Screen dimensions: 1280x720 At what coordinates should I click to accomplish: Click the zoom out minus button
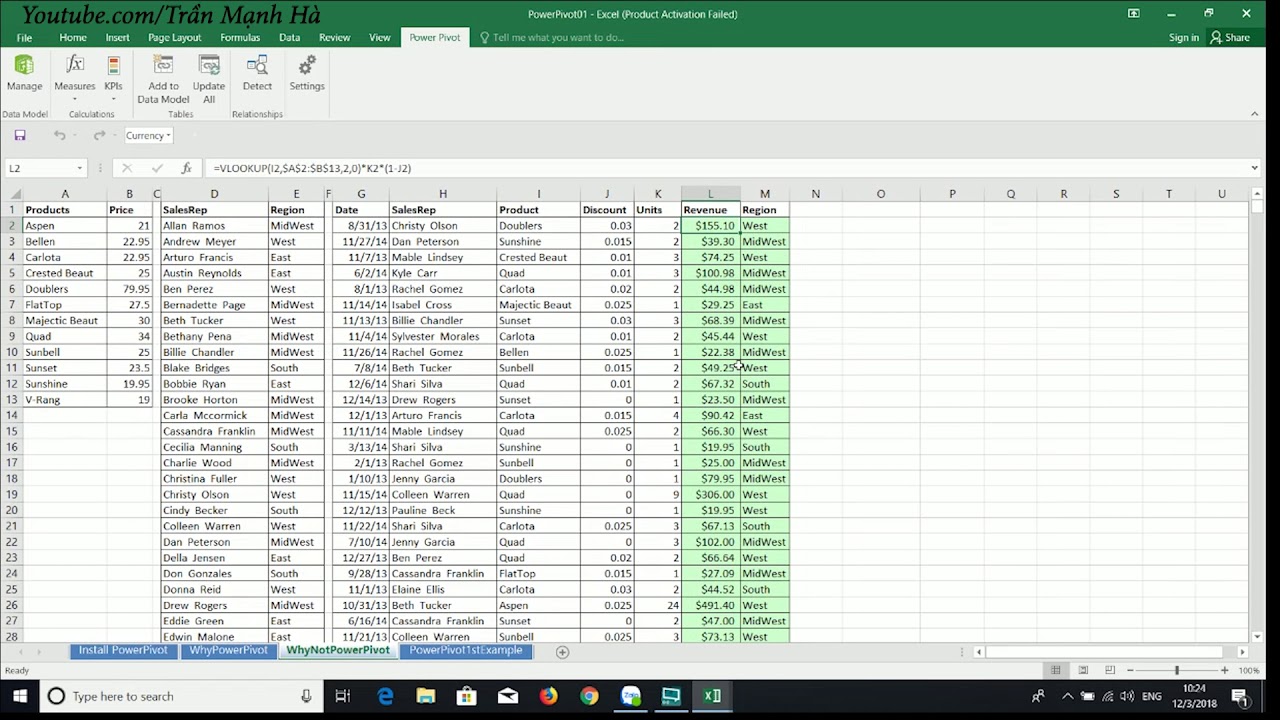[1131, 670]
